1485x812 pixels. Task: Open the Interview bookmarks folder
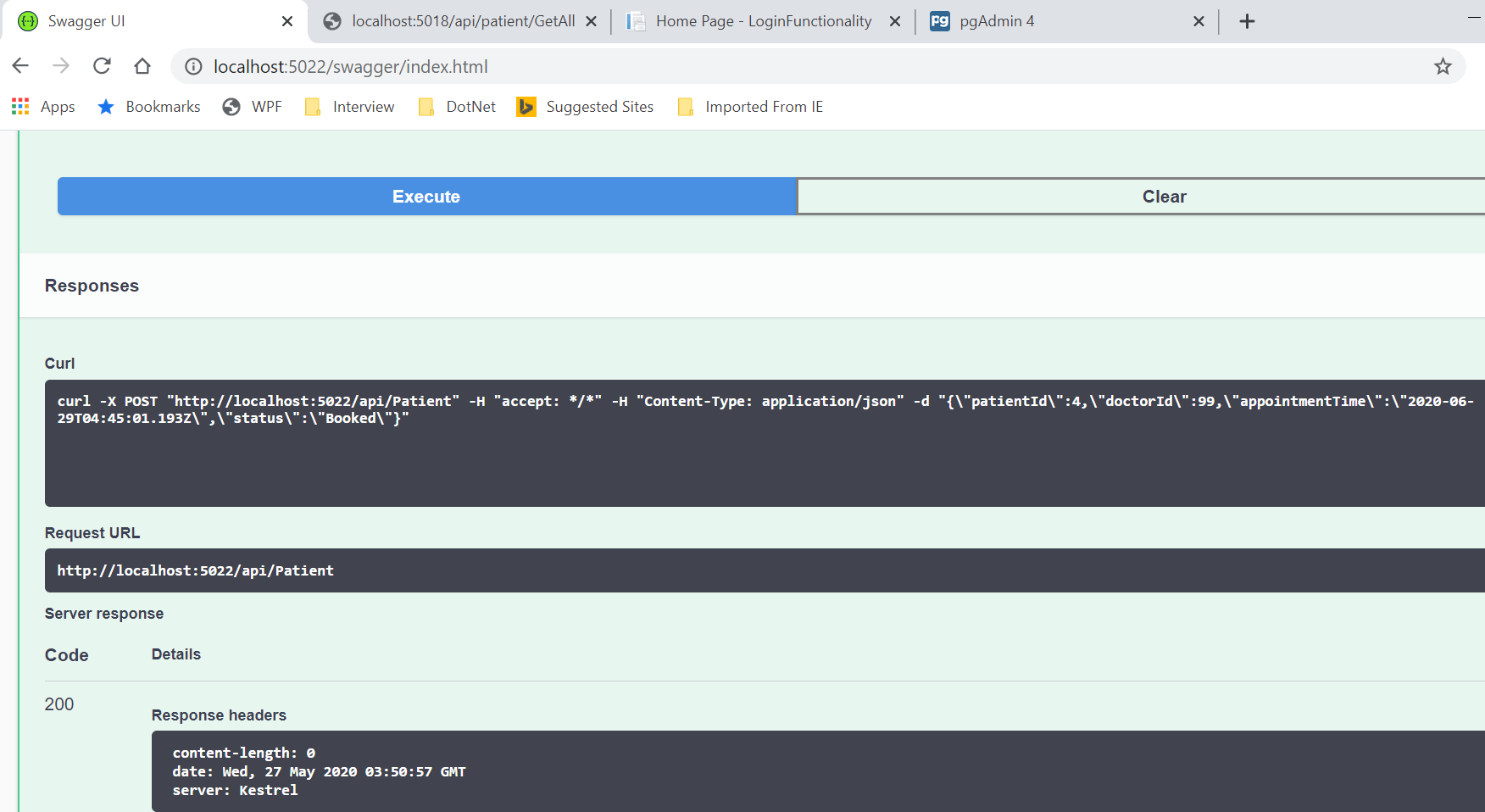pyautogui.click(x=349, y=107)
